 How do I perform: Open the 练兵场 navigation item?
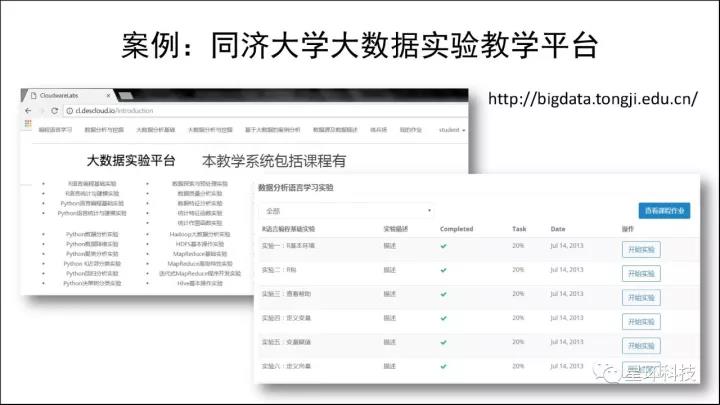pos(378,130)
